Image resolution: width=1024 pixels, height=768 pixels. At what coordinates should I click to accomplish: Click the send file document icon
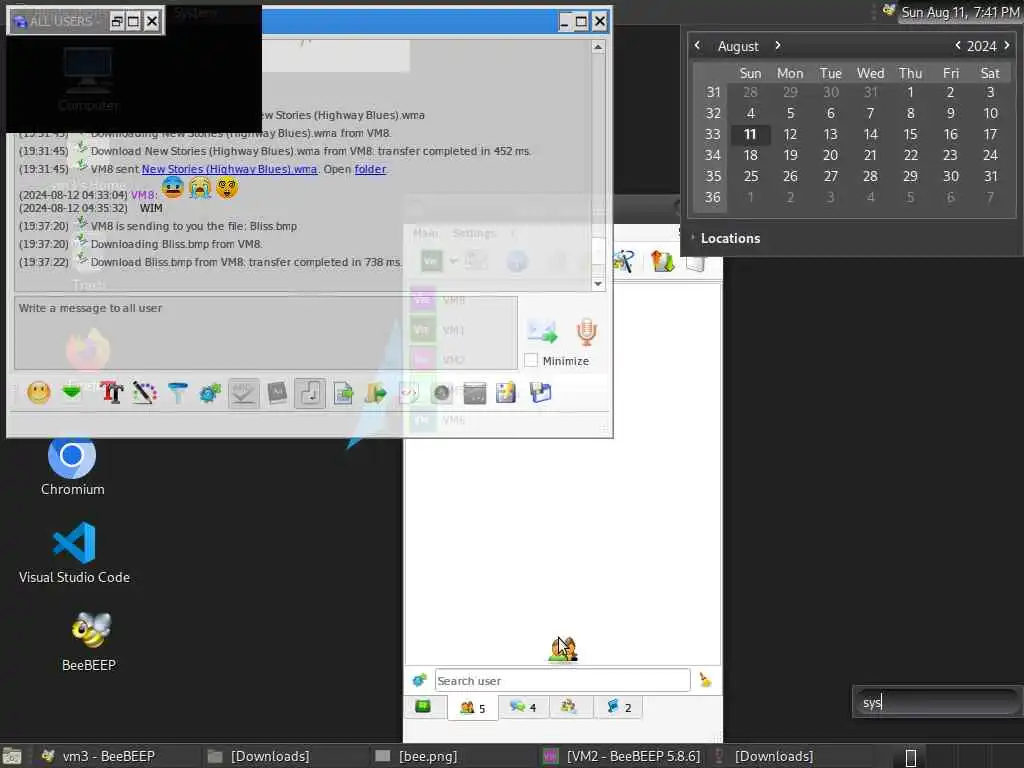[343, 392]
